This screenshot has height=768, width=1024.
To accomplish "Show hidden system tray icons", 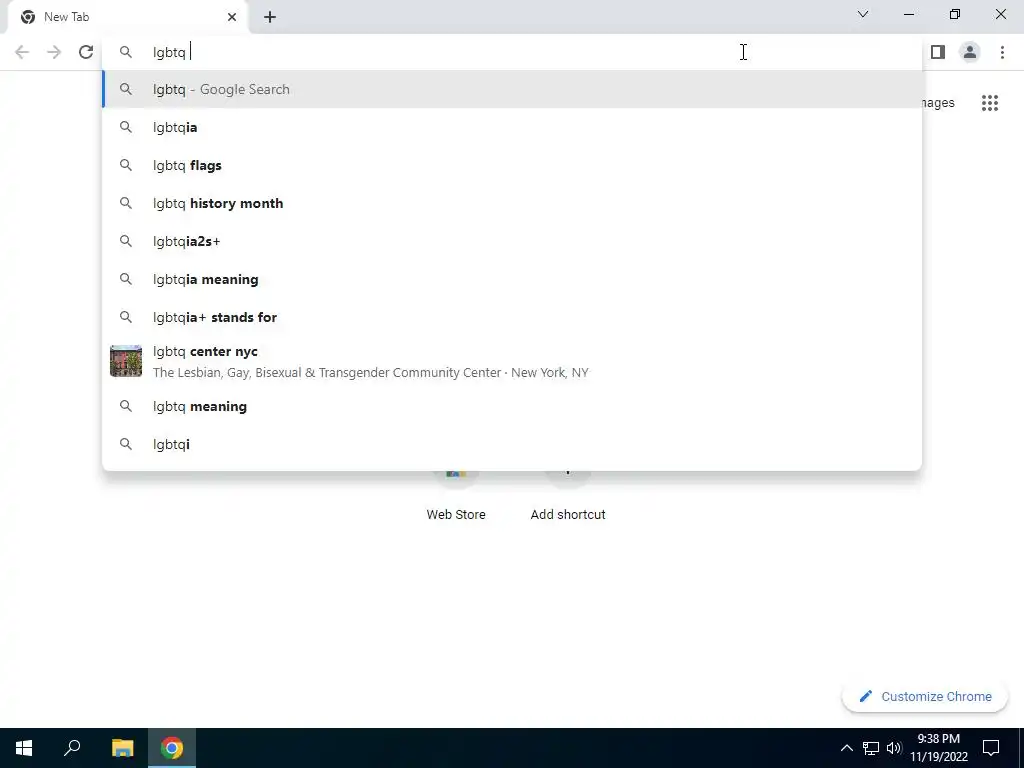I will [x=846, y=748].
